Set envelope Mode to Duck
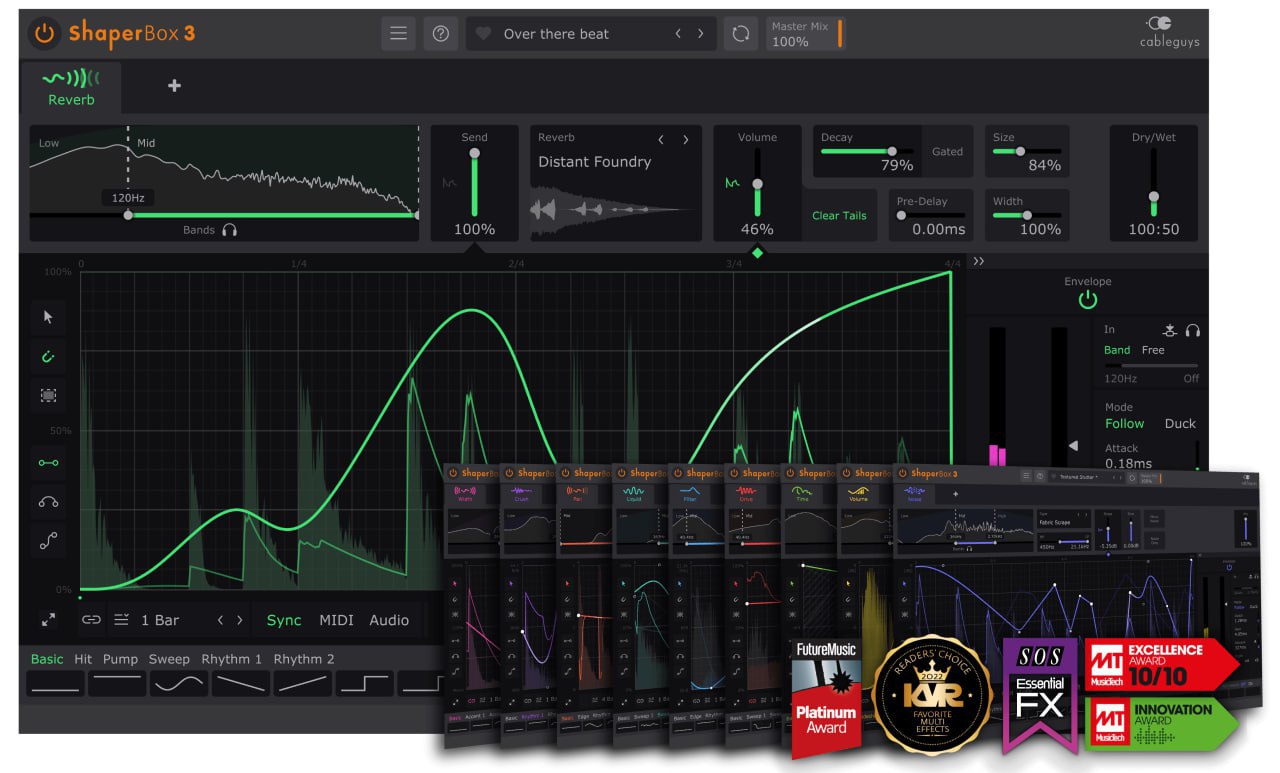 point(1180,423)
